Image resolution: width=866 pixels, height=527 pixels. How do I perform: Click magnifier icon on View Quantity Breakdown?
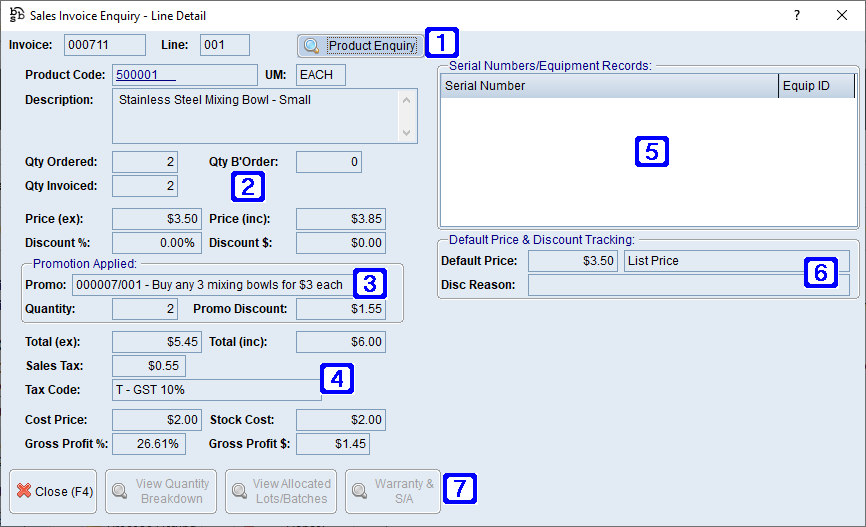click(x=120, y=491)
